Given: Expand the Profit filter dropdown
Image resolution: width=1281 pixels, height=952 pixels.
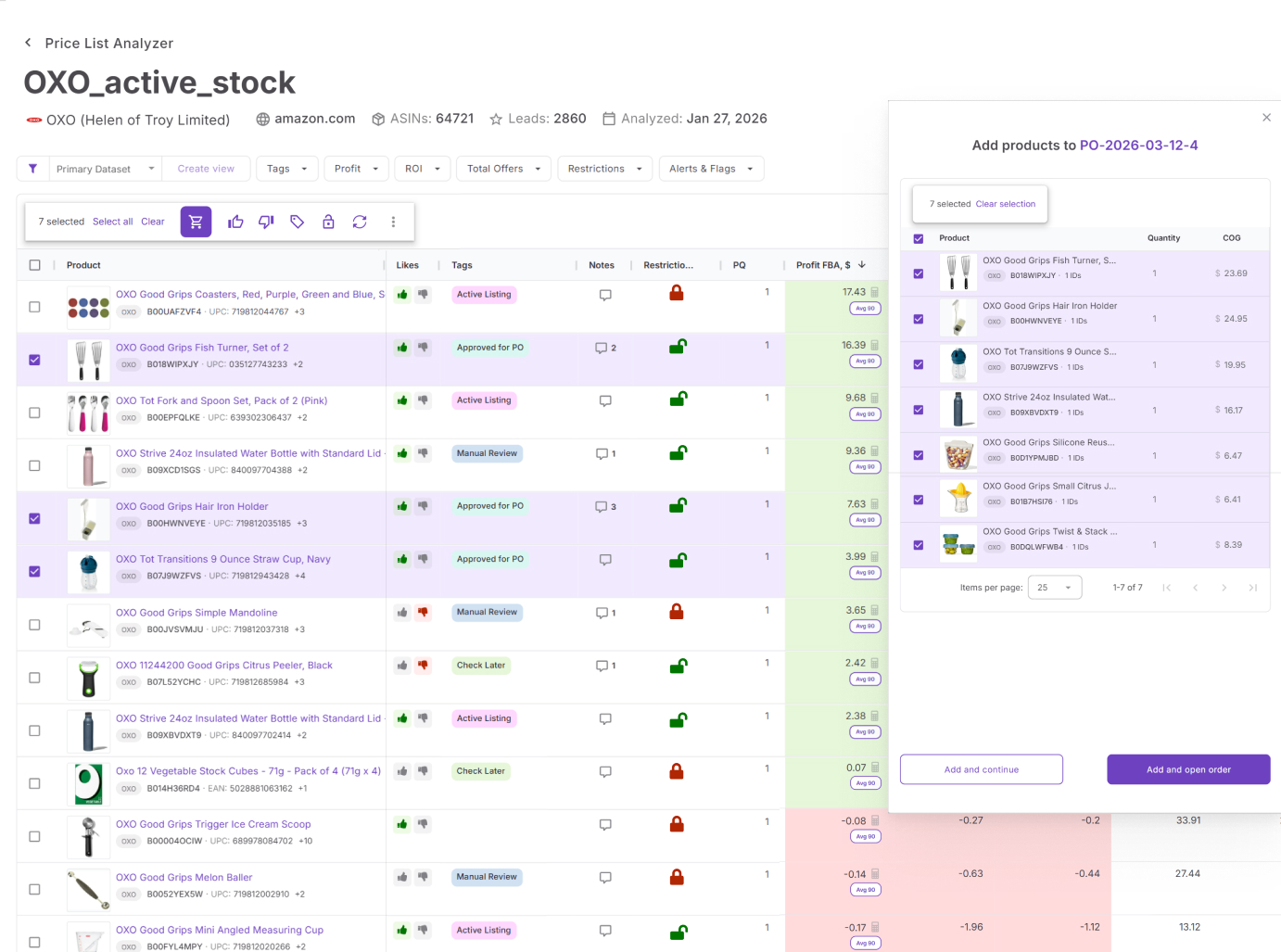Looking at the screenshot, I should 356,169.
